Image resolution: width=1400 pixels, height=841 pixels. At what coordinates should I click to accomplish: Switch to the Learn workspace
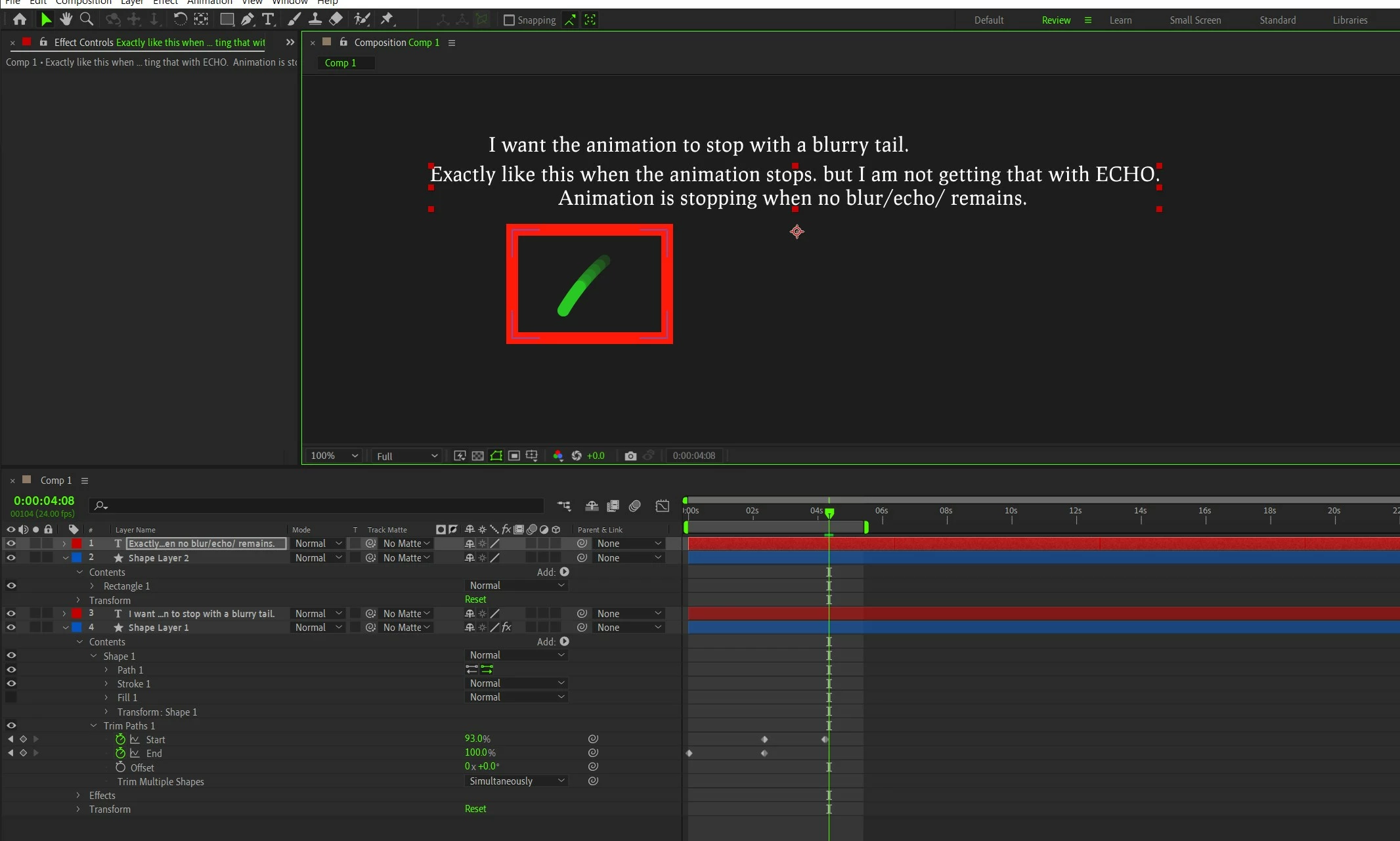(1120, 20)
